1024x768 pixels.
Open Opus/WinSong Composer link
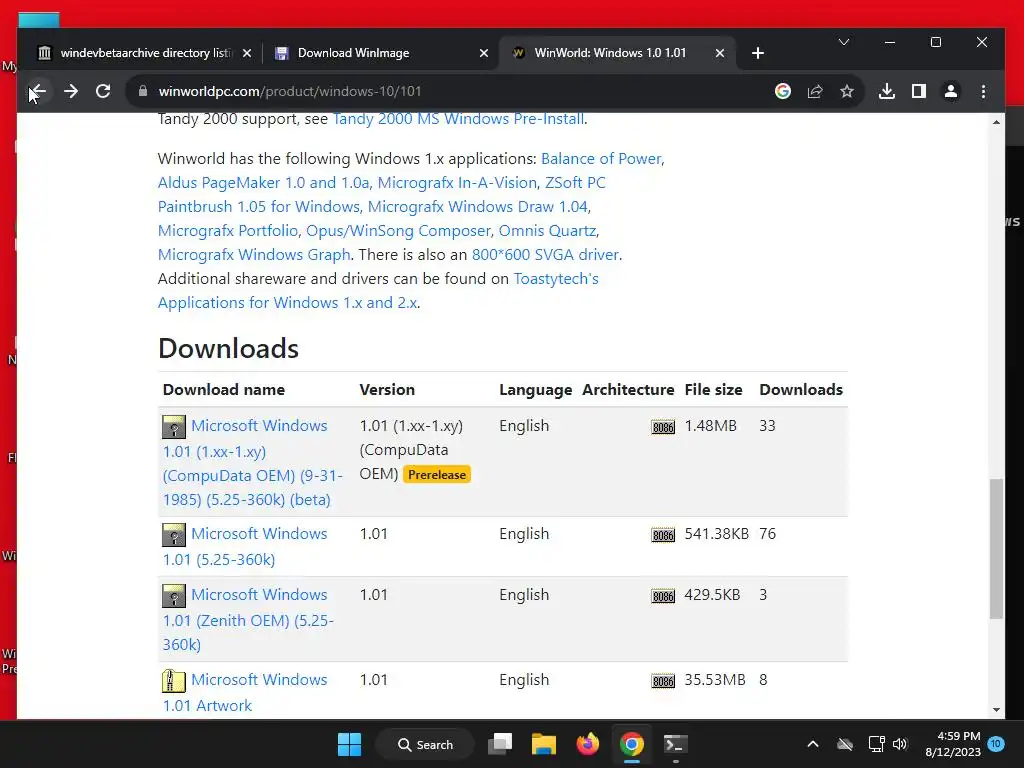click(x=398, y=231)
